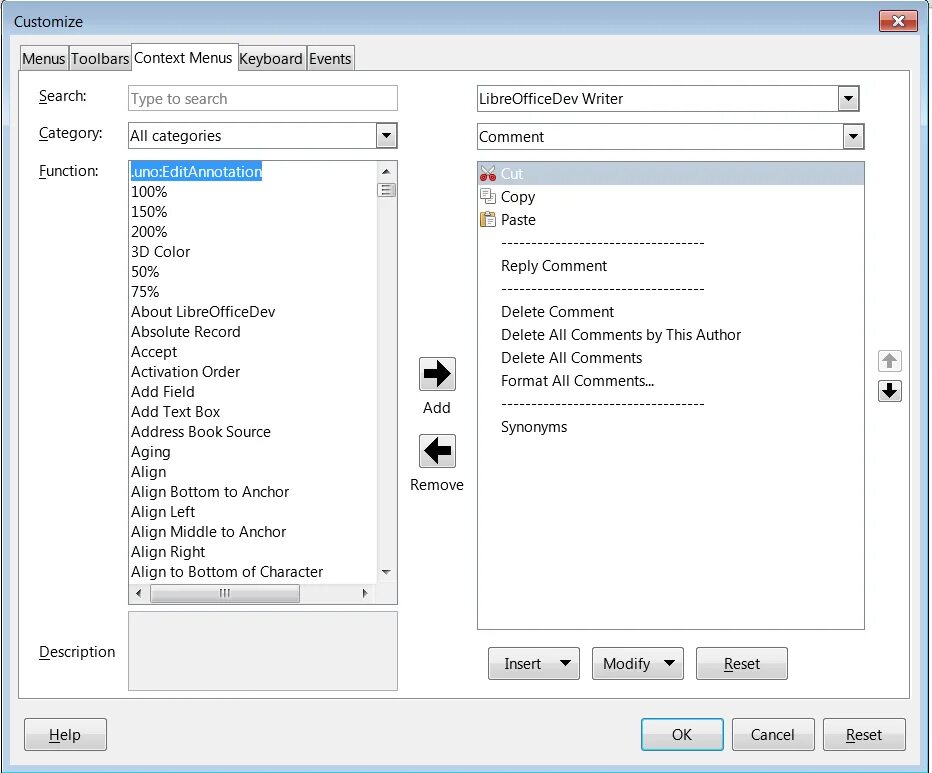
Task: Select Synonyms menu entry
Action: pos(670,427)
